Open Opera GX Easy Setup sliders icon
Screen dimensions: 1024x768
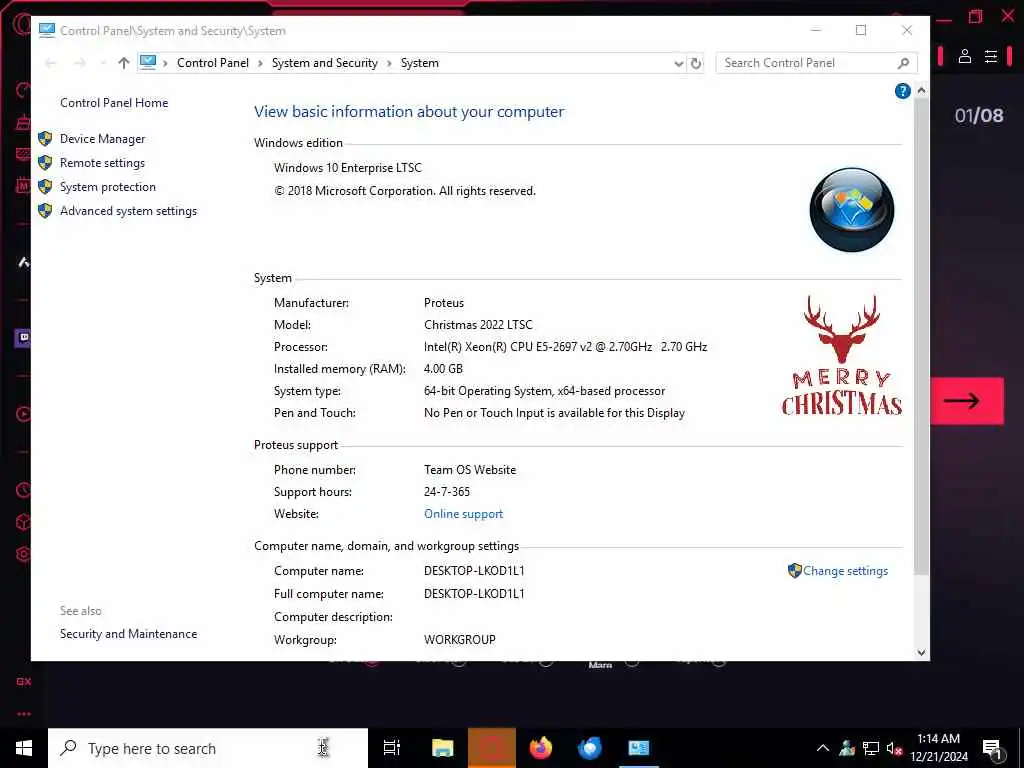[991, 56]
